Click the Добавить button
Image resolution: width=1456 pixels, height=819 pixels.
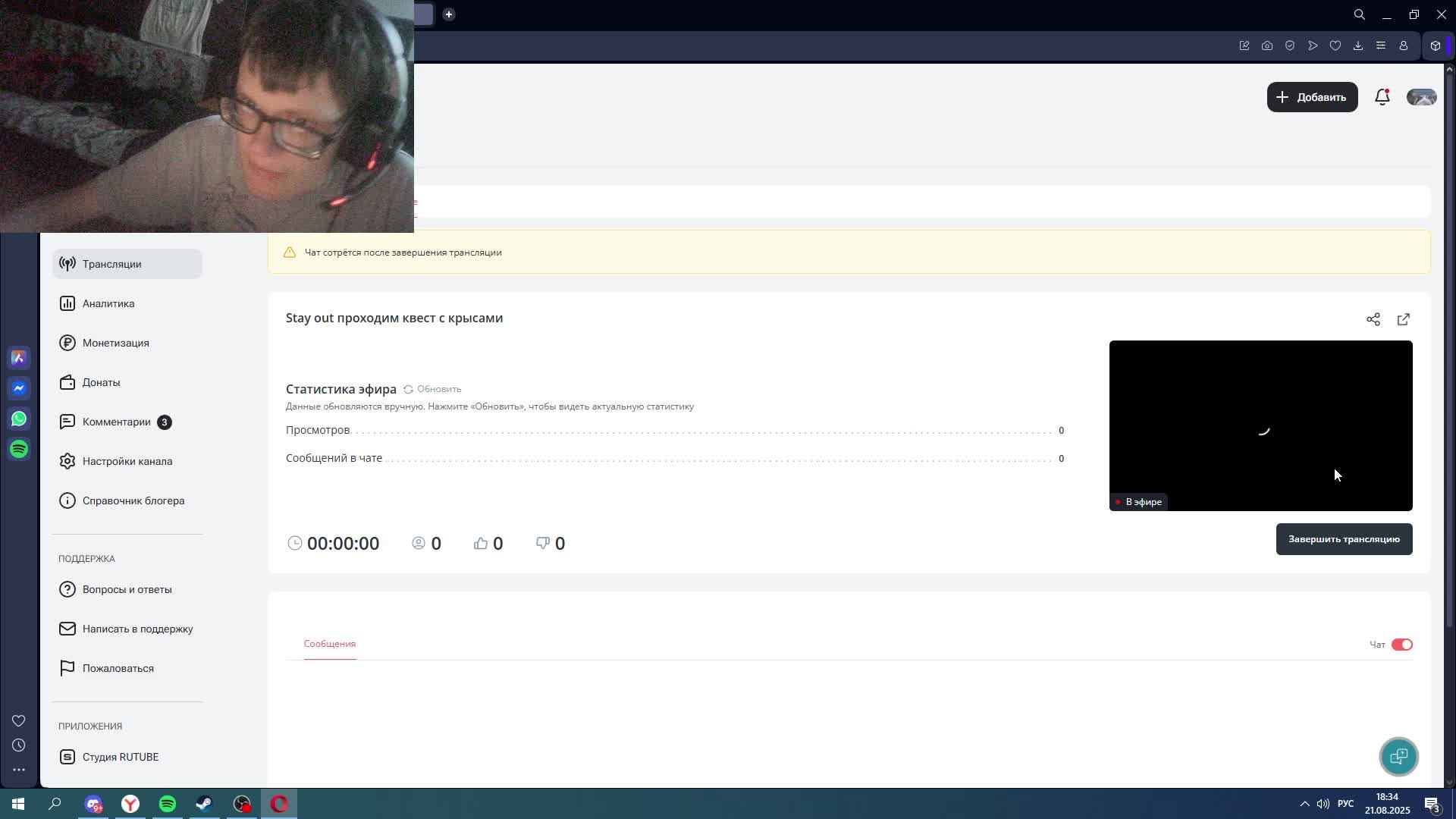click(1312, 97)
